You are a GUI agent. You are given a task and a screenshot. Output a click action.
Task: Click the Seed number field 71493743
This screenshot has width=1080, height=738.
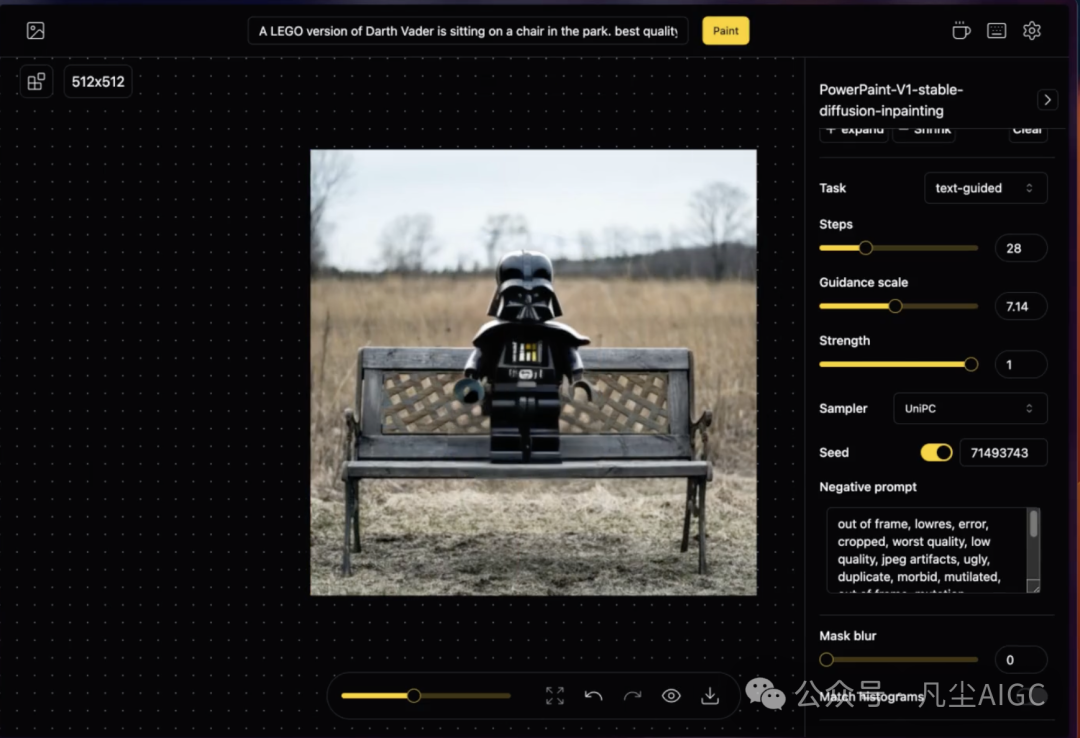point(1003,452)
